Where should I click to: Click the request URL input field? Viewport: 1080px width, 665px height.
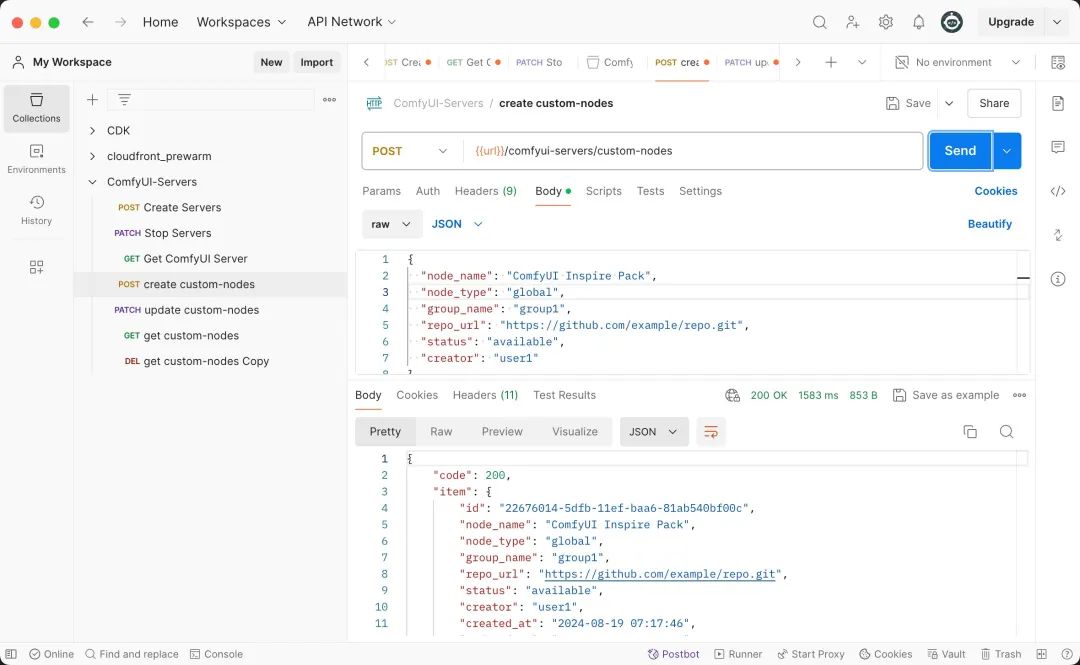point(692,151)
